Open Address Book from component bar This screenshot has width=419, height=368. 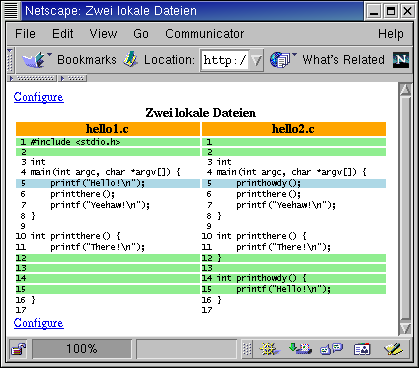pos(362,349)
